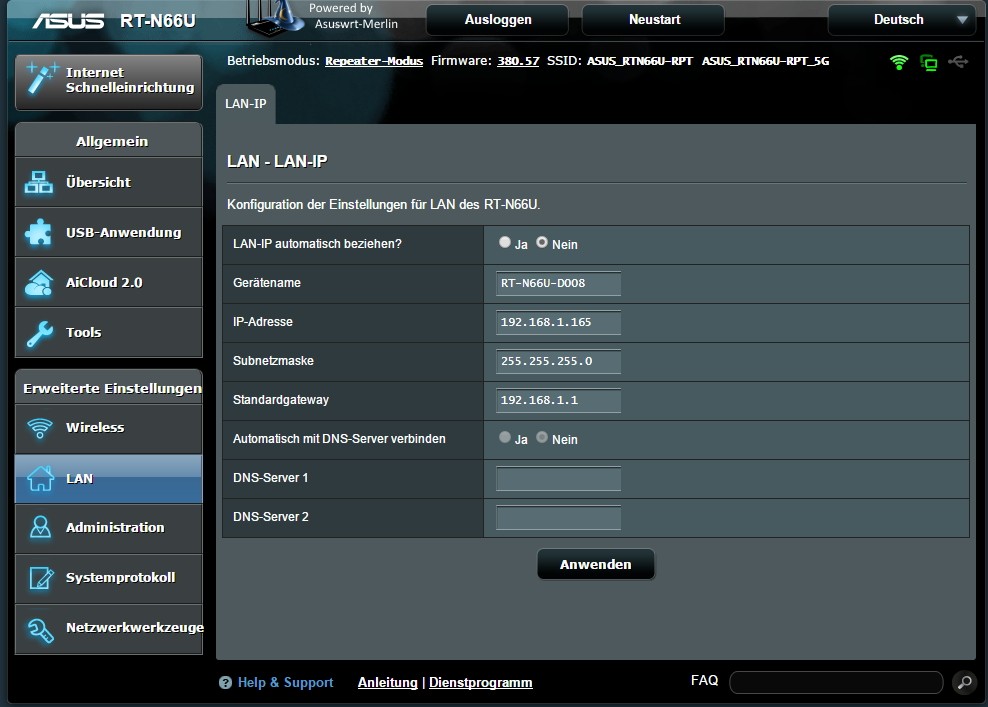Viewport: 988px width, 707px height.
Task: Select Ja for LAN-IP automatisch beziehen
Action: pos(505,243)
